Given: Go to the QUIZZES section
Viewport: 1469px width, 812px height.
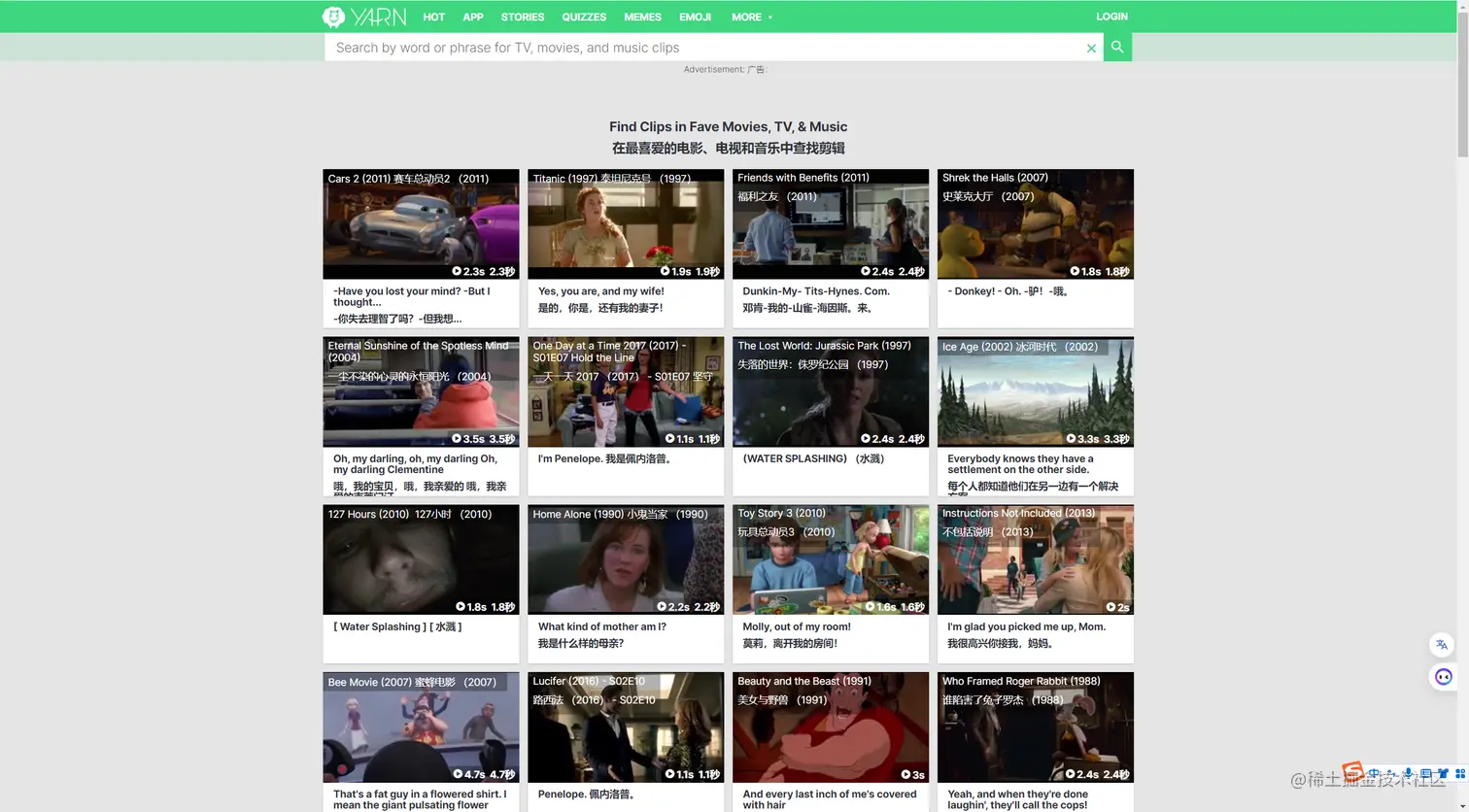Looking at the screenshot, I should [584, 17].
